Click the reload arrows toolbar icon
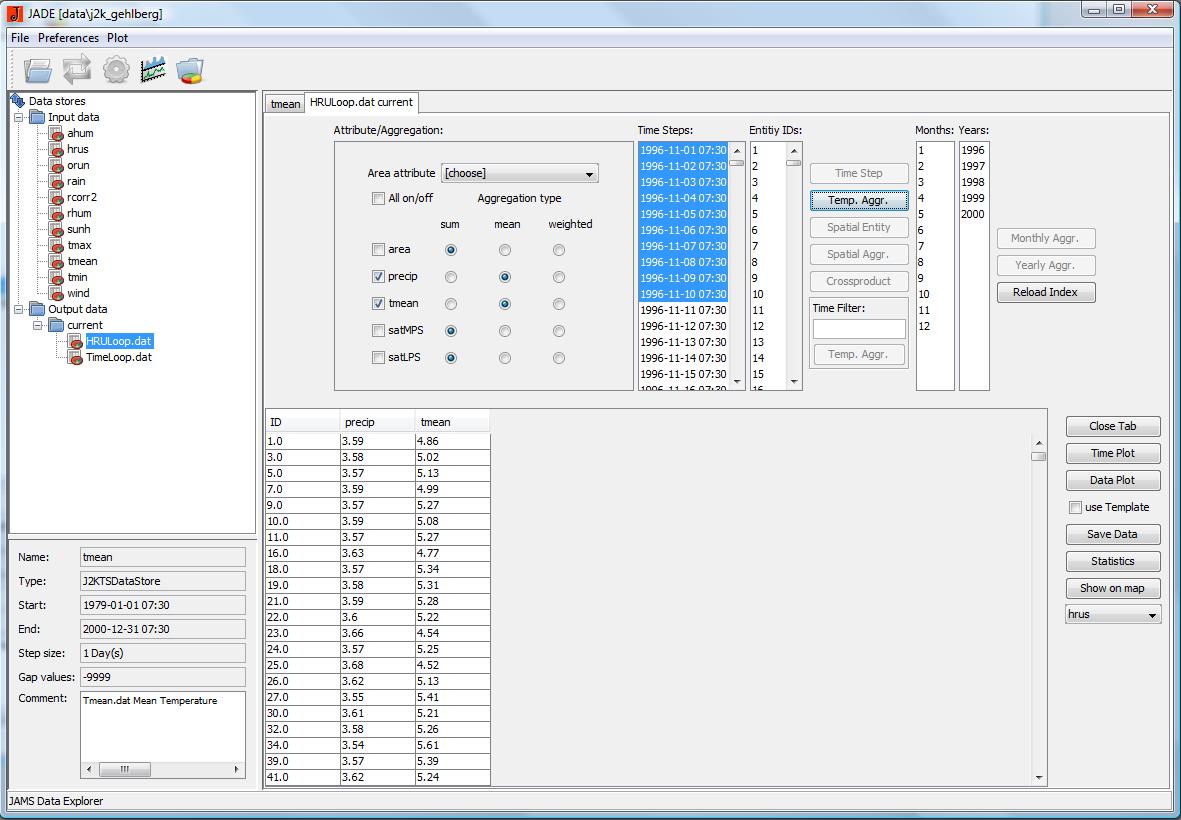This screenshot has width=1181, height=820. (x=77, y=70)
